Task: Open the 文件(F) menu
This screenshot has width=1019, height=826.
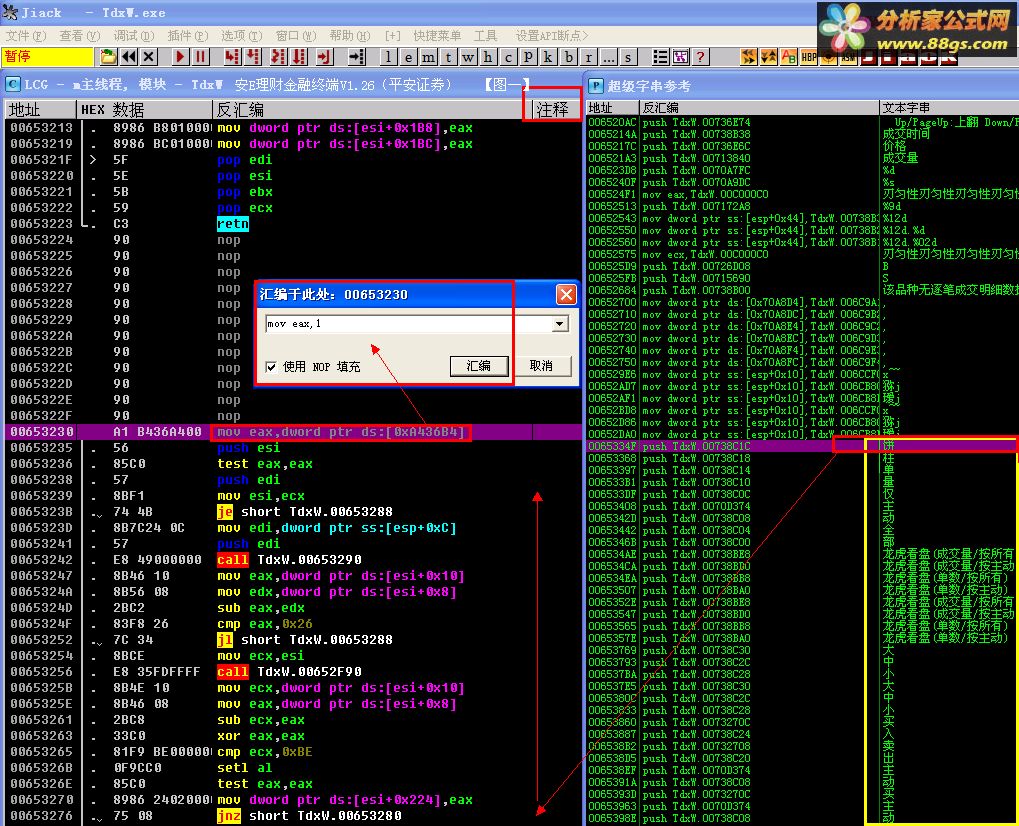Action: click(x=26, y=36)
